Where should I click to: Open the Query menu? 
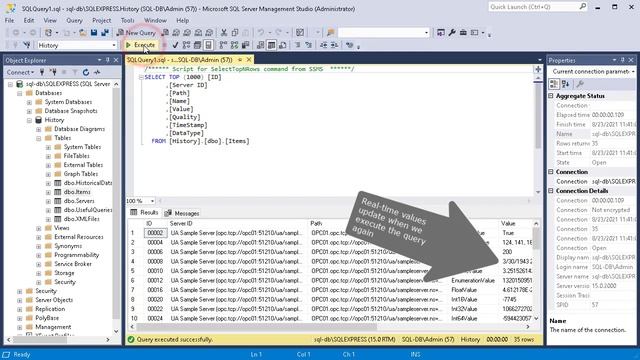74,20
